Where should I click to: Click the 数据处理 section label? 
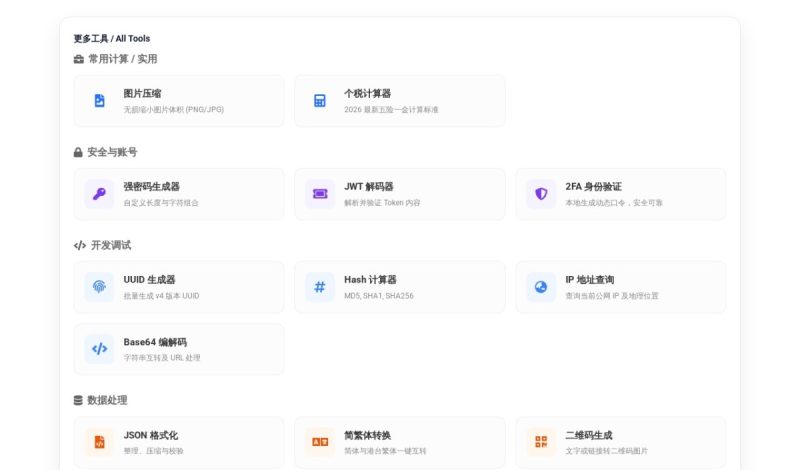coord(107,400)
